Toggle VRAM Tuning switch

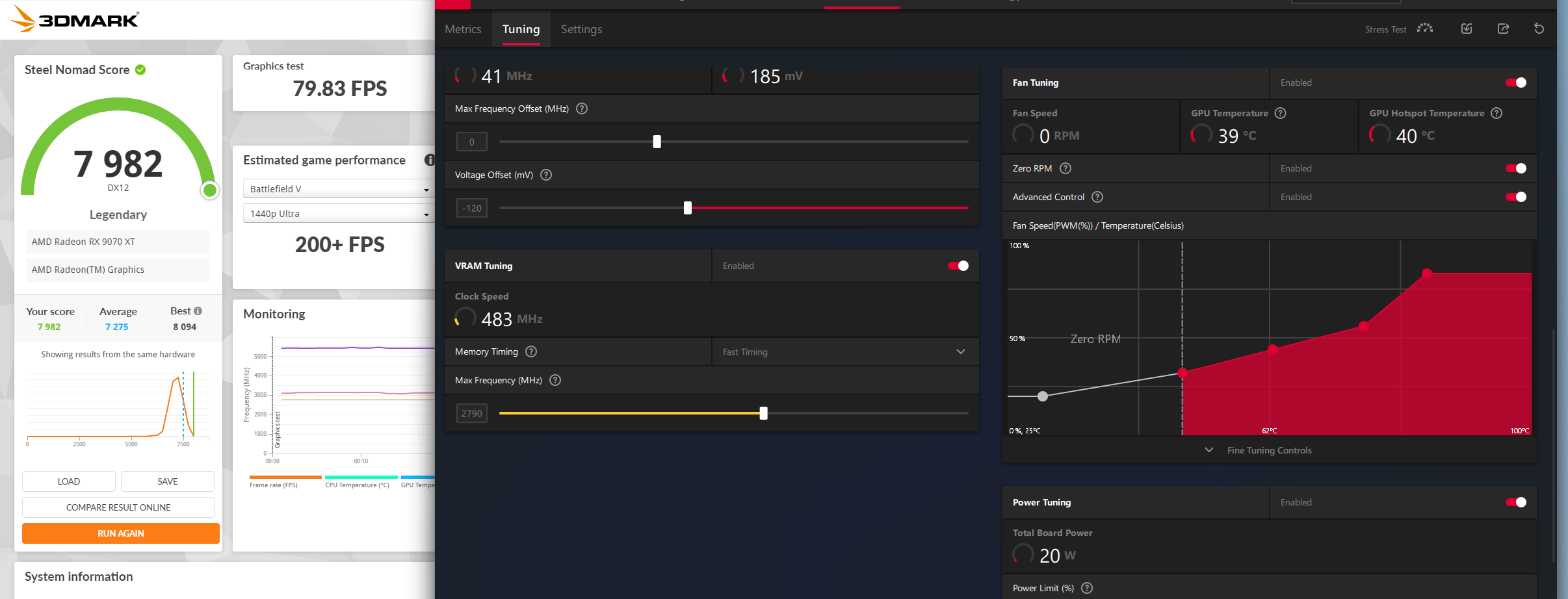(958, 266)
